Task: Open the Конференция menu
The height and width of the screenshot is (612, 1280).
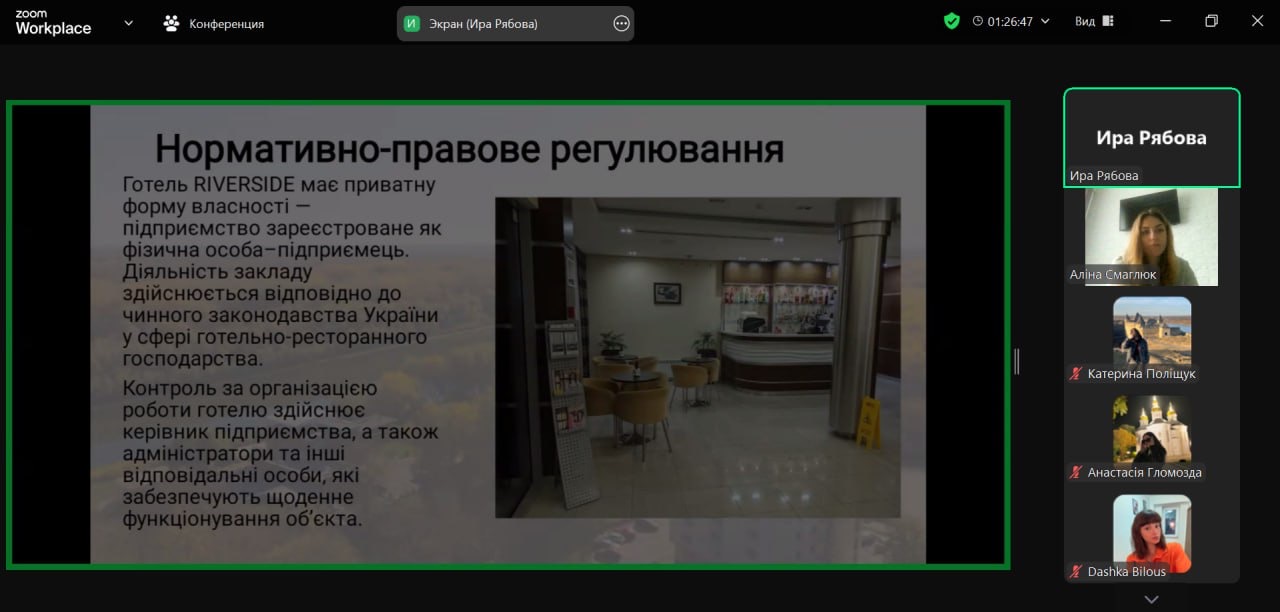Action: pyautogui.click(x=213, y=23)
